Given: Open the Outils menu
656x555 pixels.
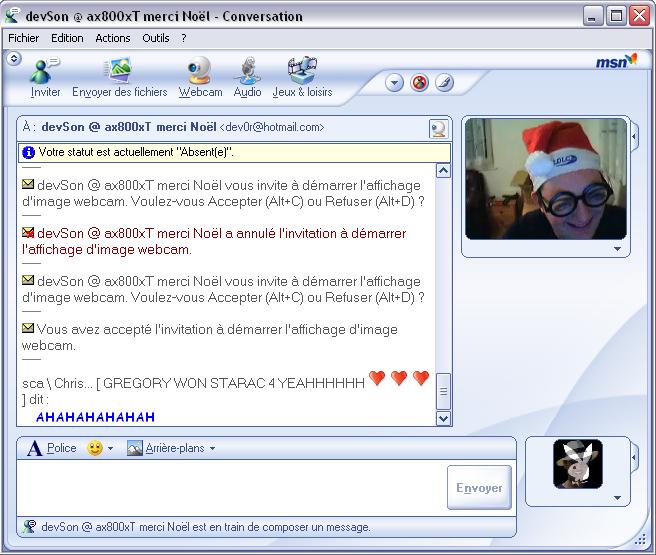Looking at the screenshot, I should 156,38.
